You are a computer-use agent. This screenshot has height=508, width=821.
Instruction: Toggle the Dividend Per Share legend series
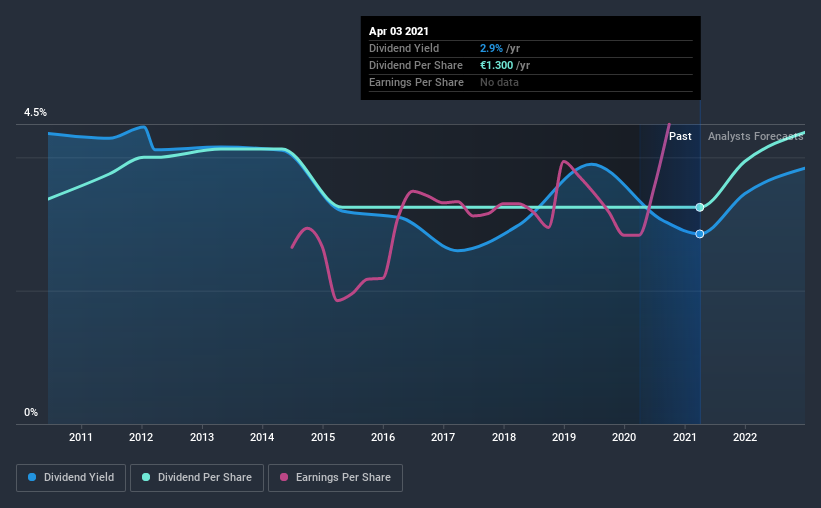tap(197, 478)
